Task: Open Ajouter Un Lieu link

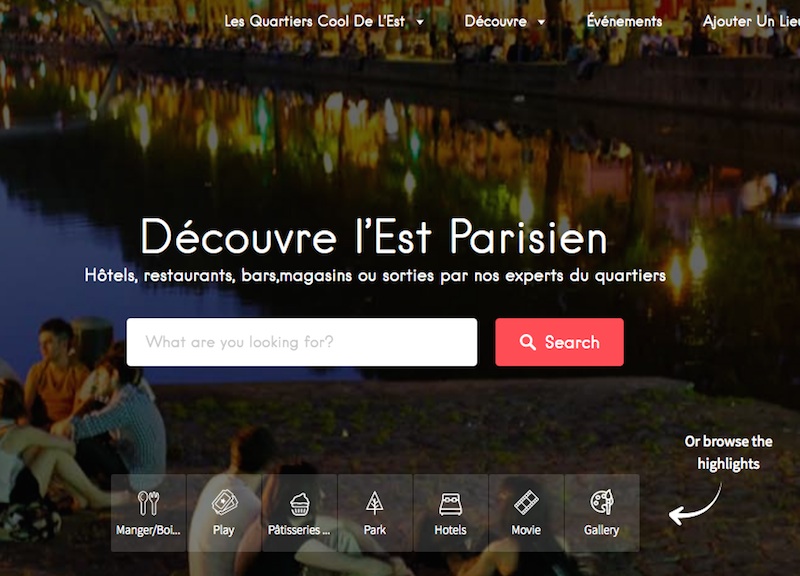Action: click(751, 21)
